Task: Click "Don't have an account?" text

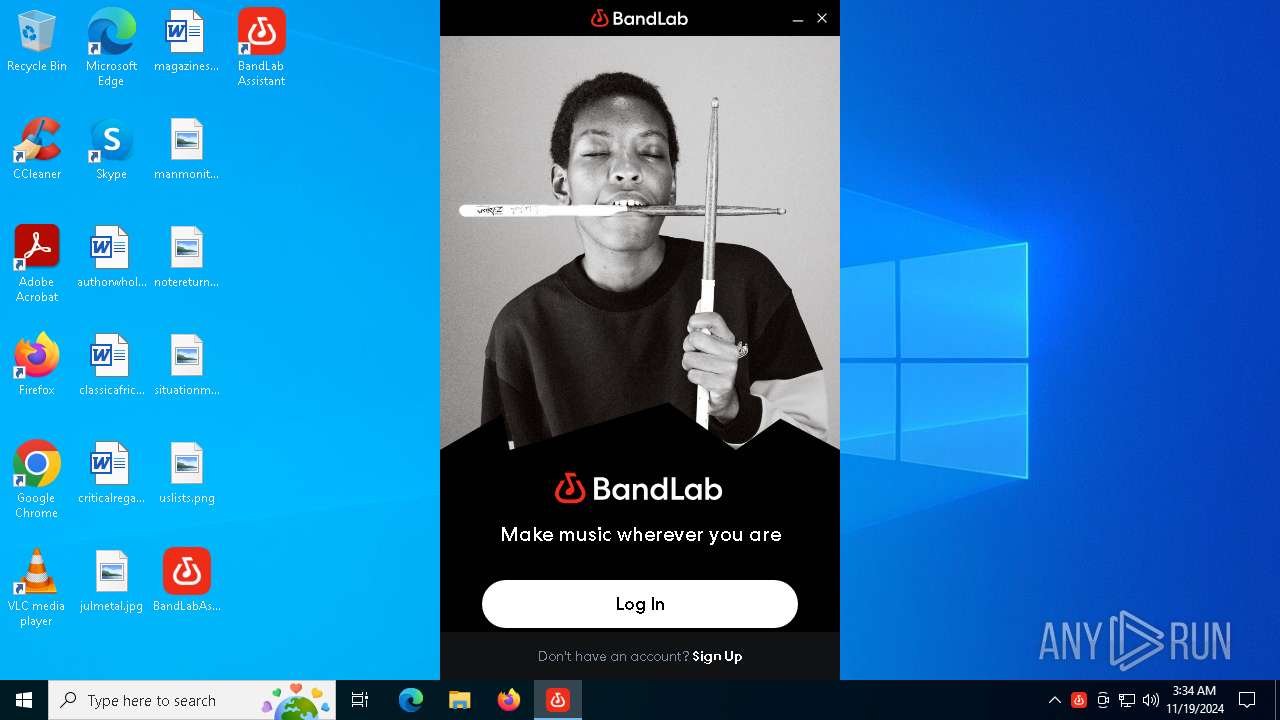Action: (x=613, y=656)
